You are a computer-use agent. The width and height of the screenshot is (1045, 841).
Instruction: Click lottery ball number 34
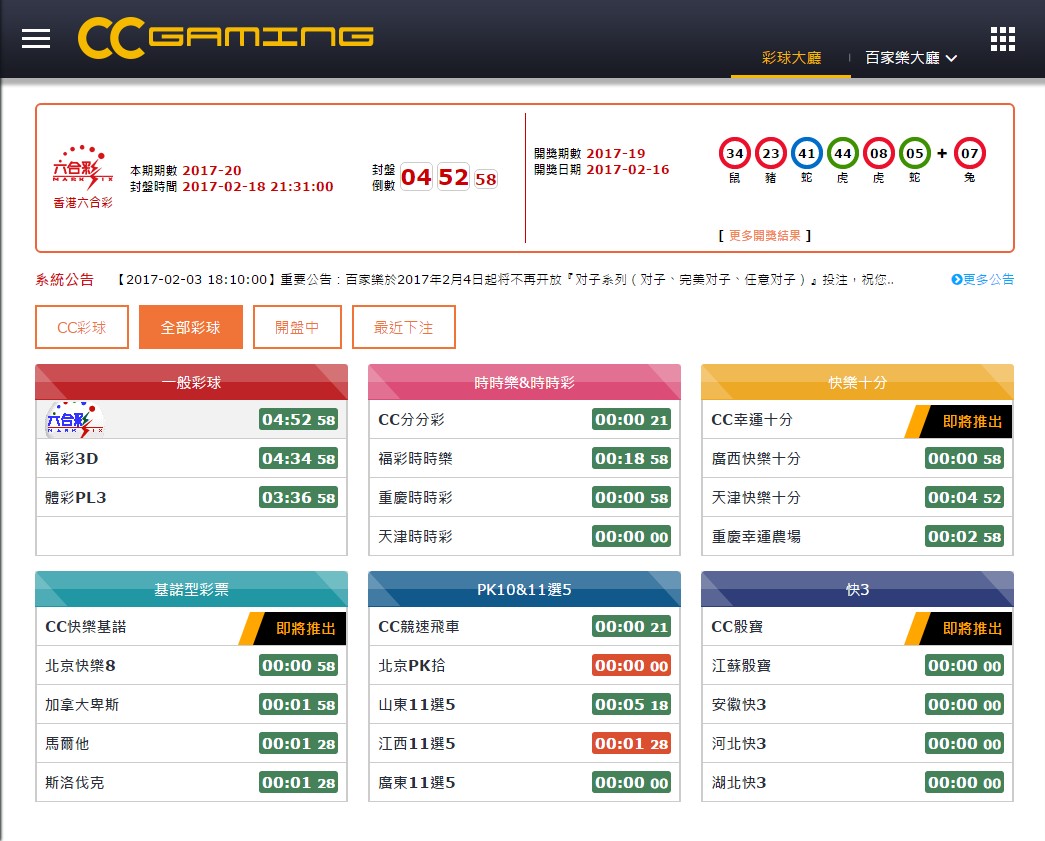(x=734, y=153)
